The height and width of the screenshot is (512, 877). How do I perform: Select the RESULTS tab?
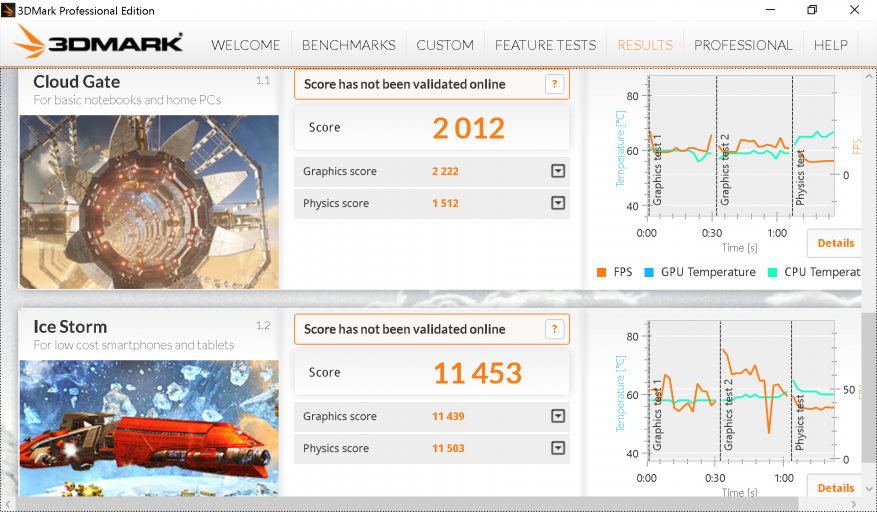(x=645, y=45)
